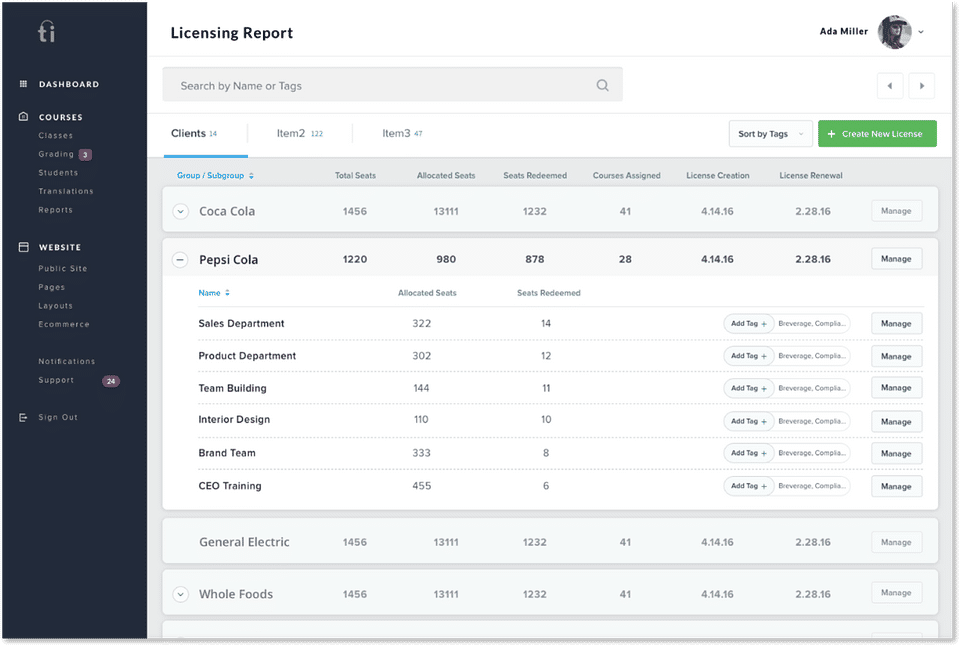Add Tag to Brand Team row

click(748, 453)
